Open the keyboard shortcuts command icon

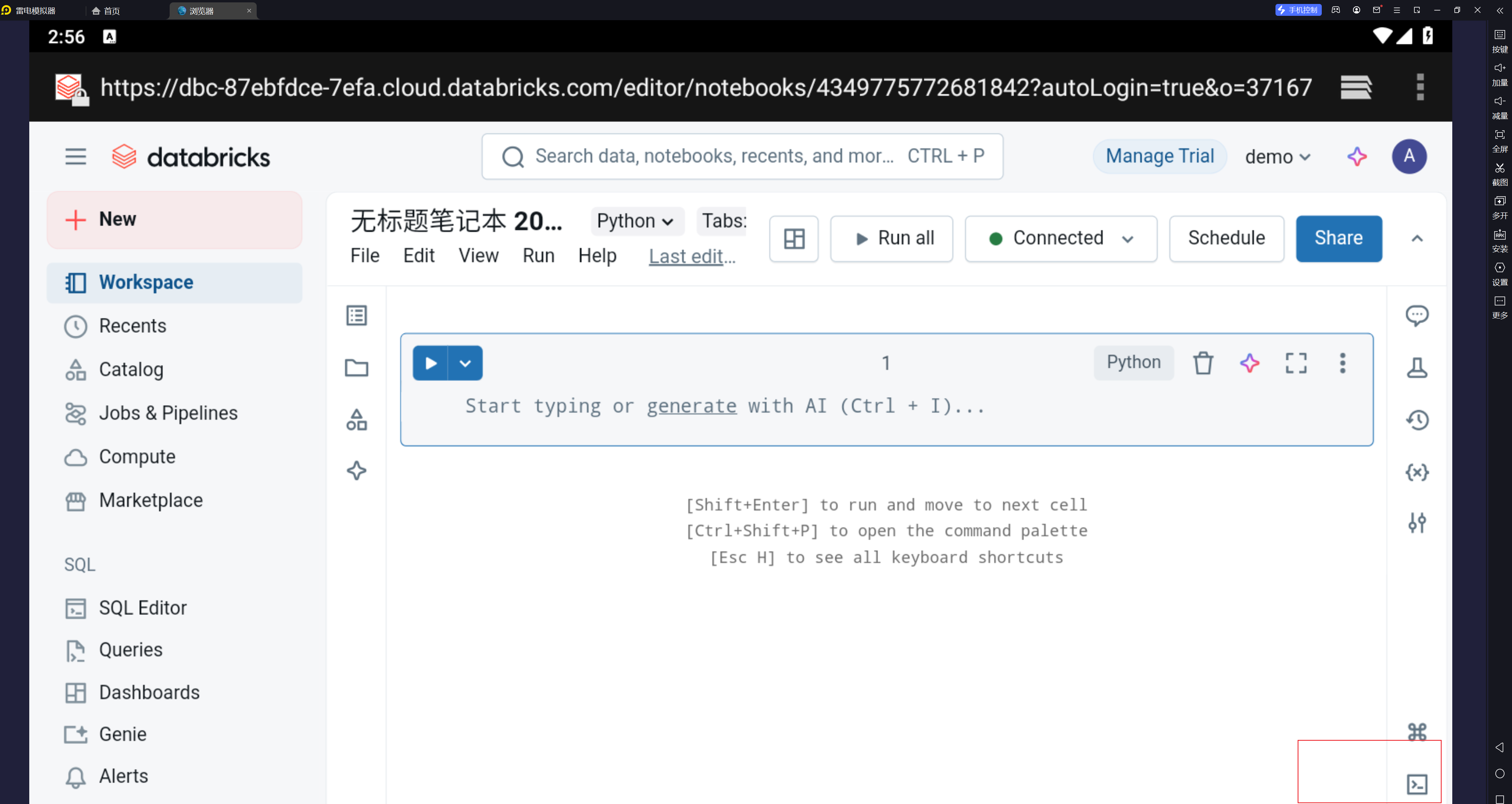1416,731
